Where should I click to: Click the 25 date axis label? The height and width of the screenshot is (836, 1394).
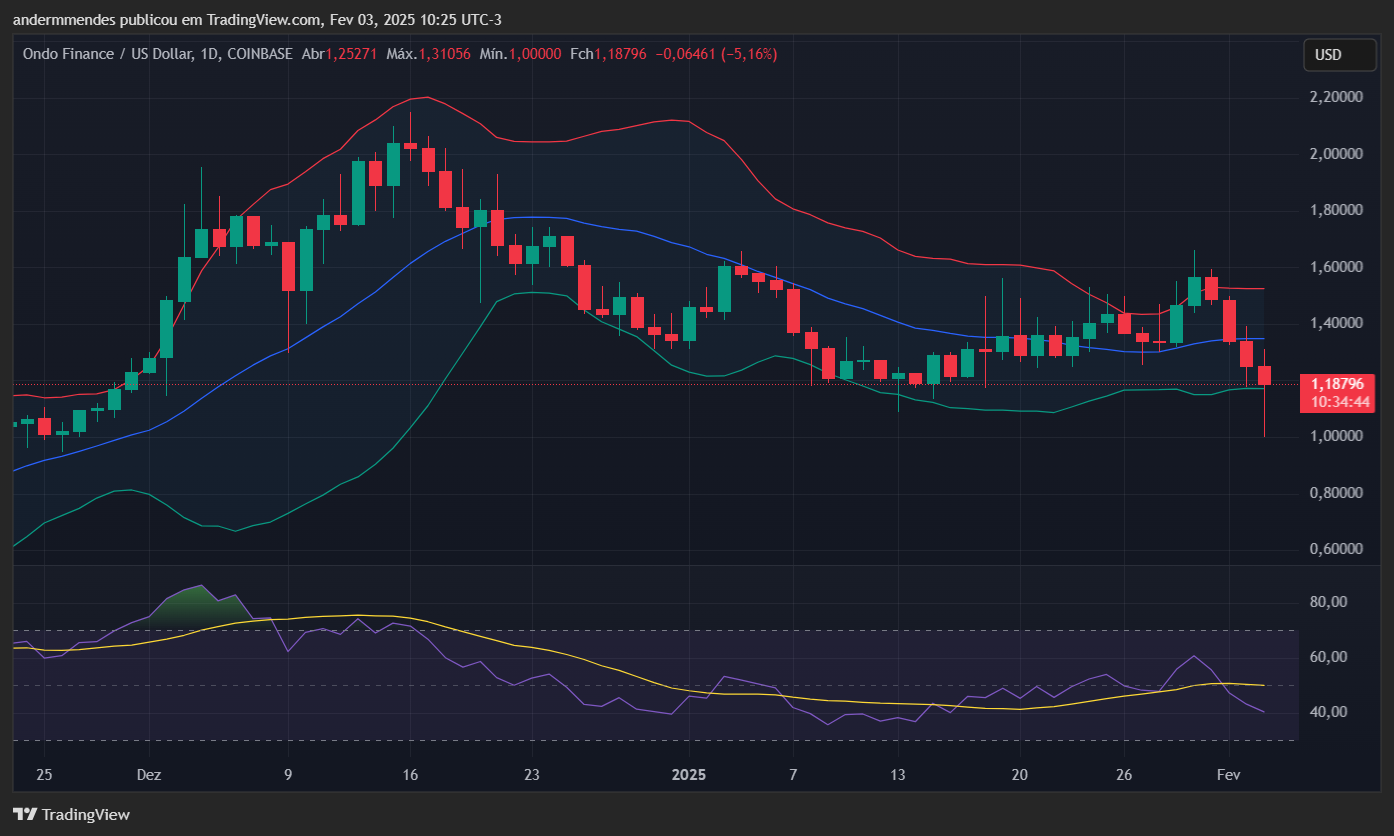[43, 775]
